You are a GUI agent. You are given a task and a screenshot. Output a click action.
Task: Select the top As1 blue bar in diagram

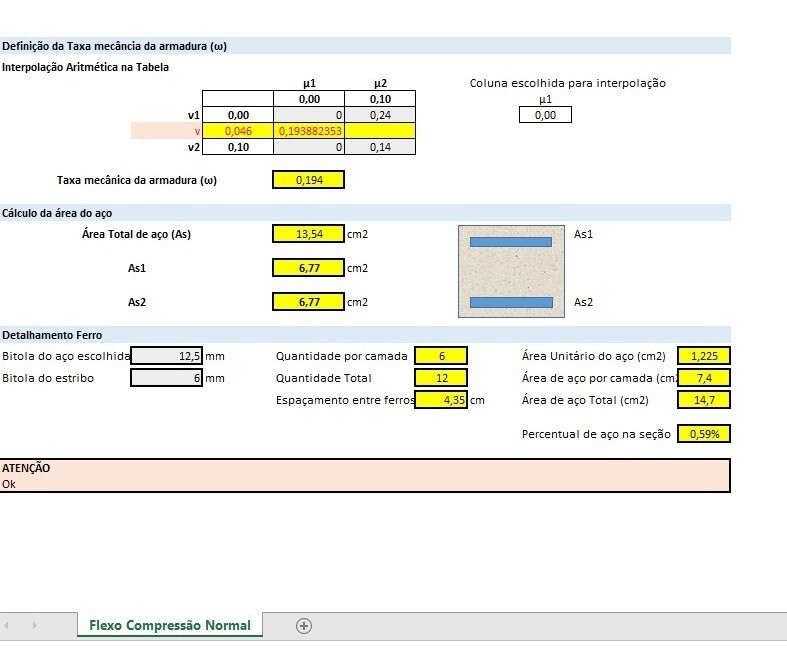(x=510, y=241)
